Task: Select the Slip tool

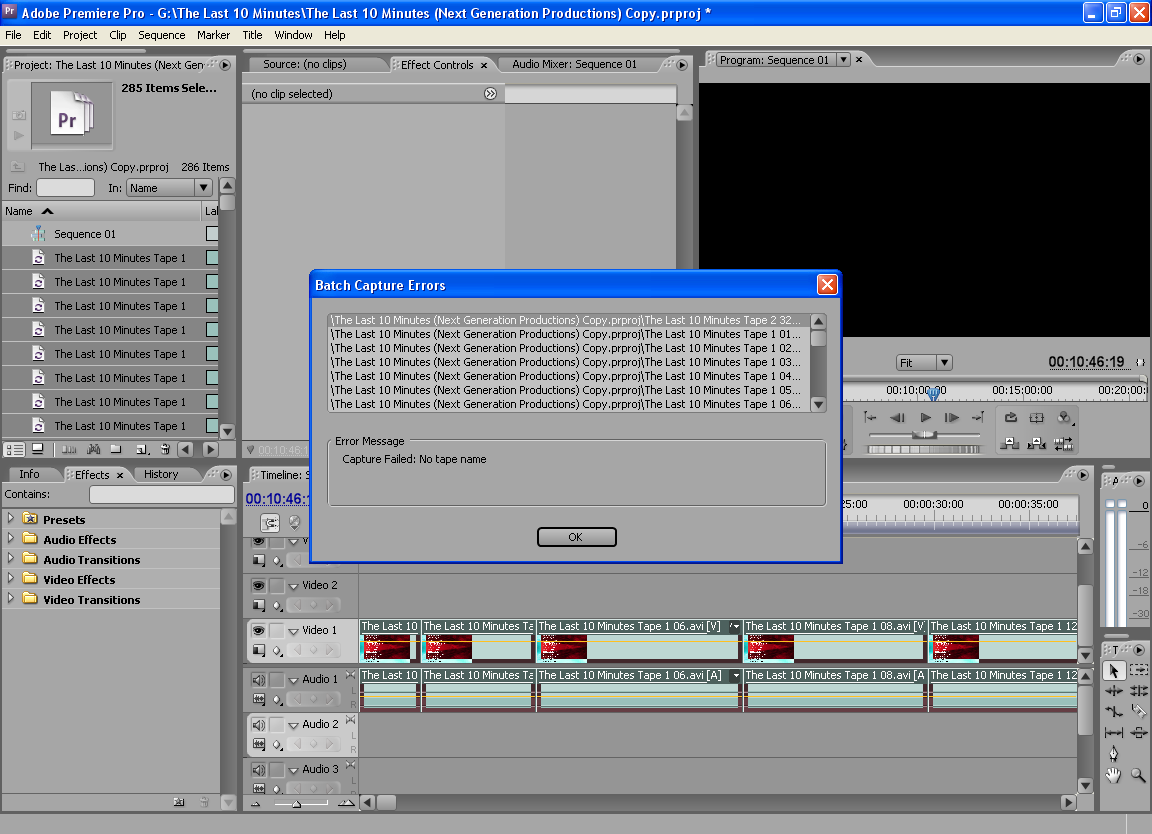Action: 1114,733
